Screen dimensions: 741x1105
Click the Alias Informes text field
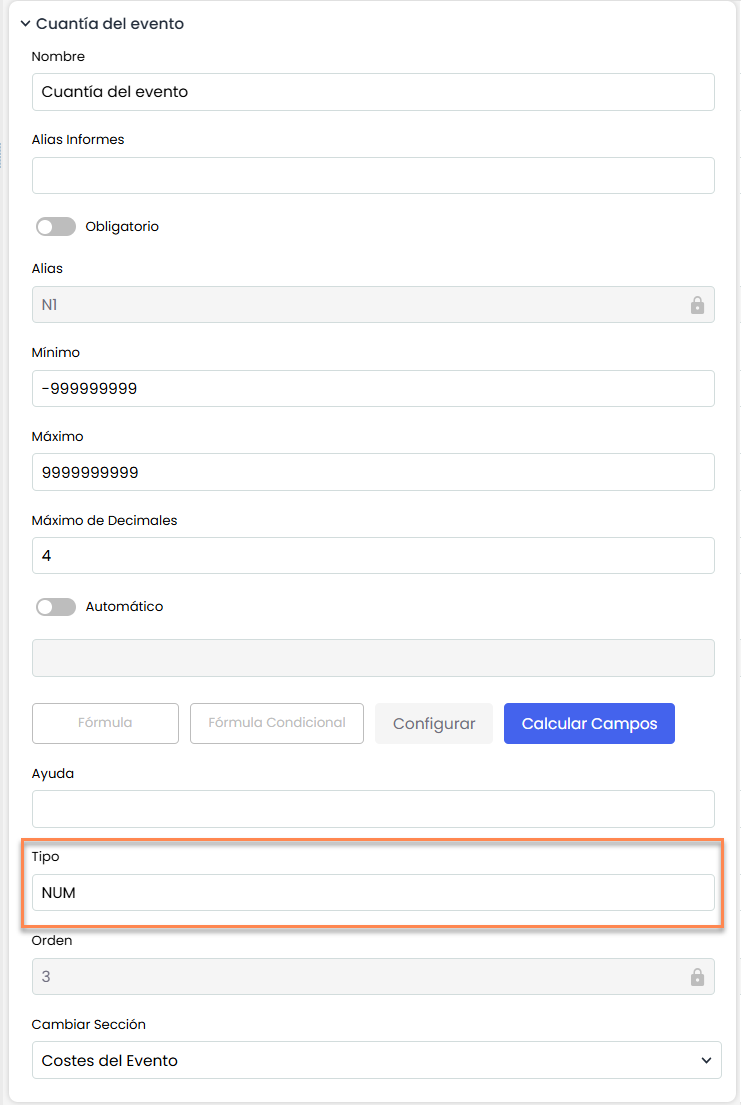(x=373, y=175)
